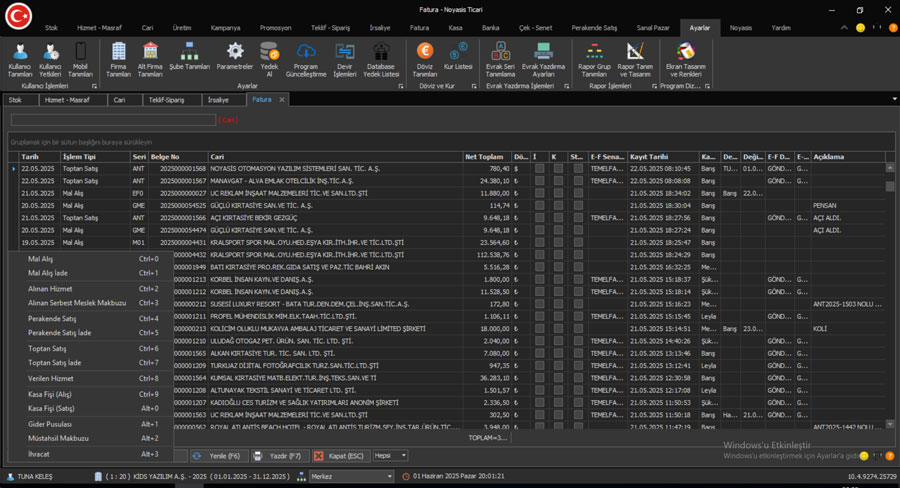Expand Kullanıcı İşlemleri group launcher
Image resolution: width=900 pixels, height=488 pixels.
[95, 86]
